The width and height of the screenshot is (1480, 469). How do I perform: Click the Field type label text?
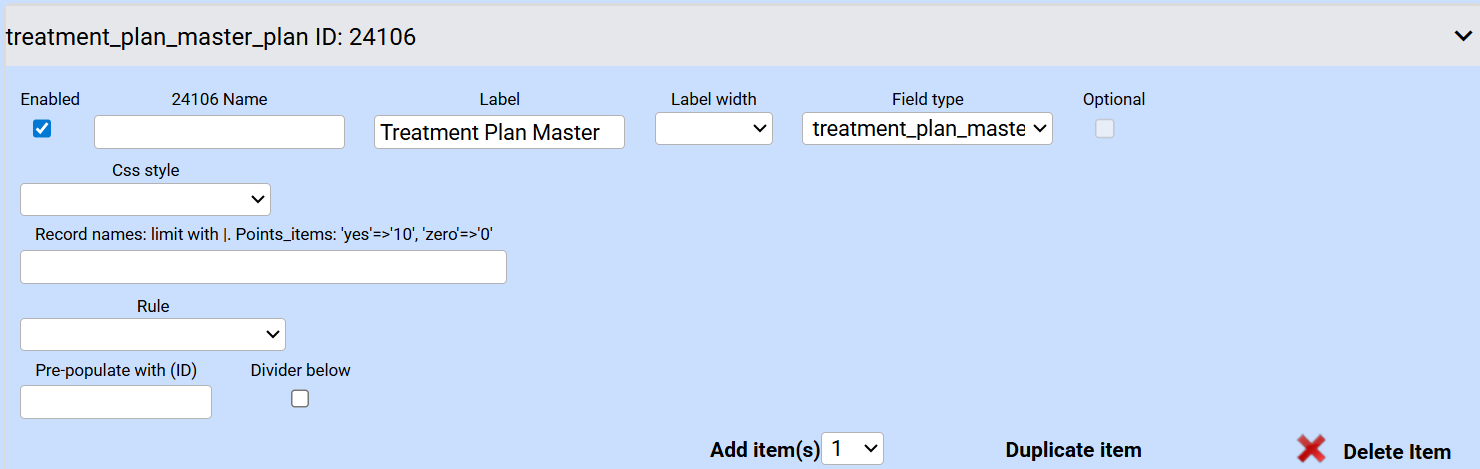click(x=927, y=99)
